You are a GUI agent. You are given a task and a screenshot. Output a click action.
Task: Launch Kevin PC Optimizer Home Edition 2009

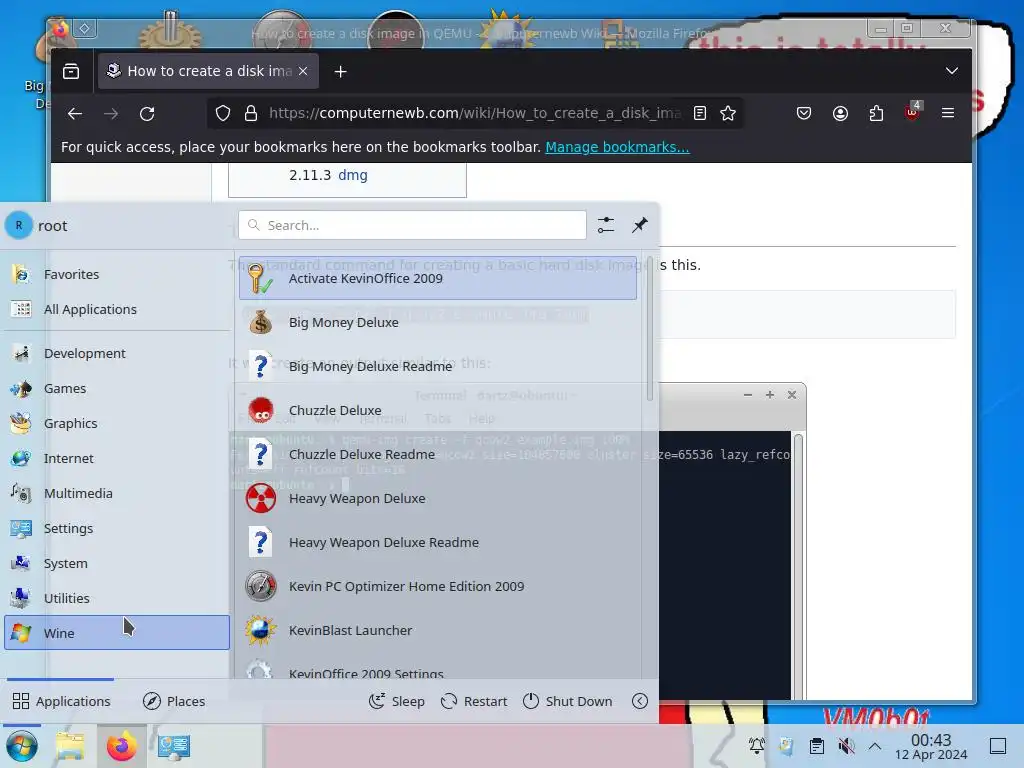(x=438, y=586)
